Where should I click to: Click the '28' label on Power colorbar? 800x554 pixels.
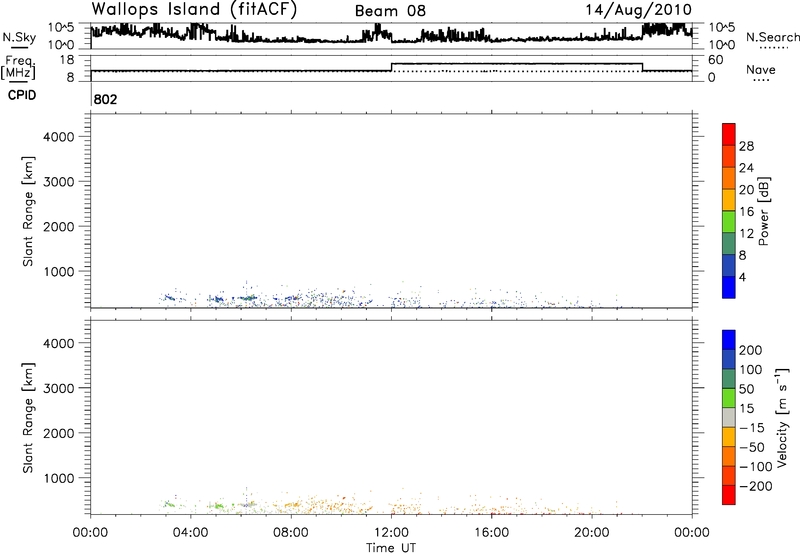pos(746,146)
